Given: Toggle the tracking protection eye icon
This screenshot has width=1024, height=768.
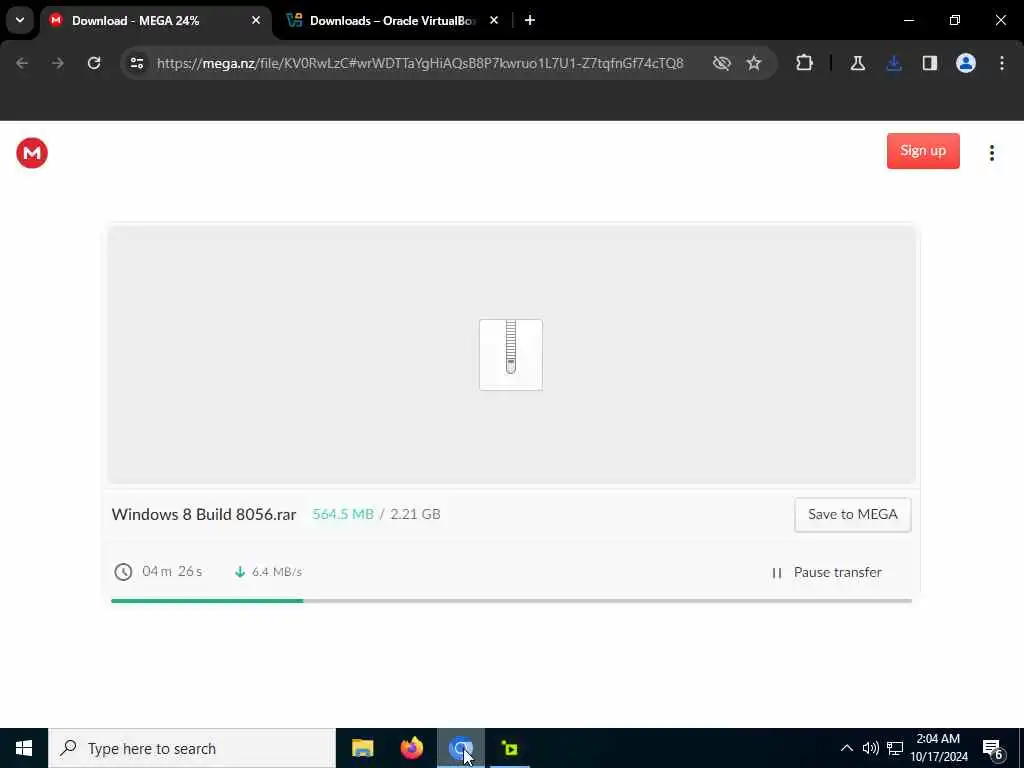Looking at the screenshot, I should (x=722, y=63).
